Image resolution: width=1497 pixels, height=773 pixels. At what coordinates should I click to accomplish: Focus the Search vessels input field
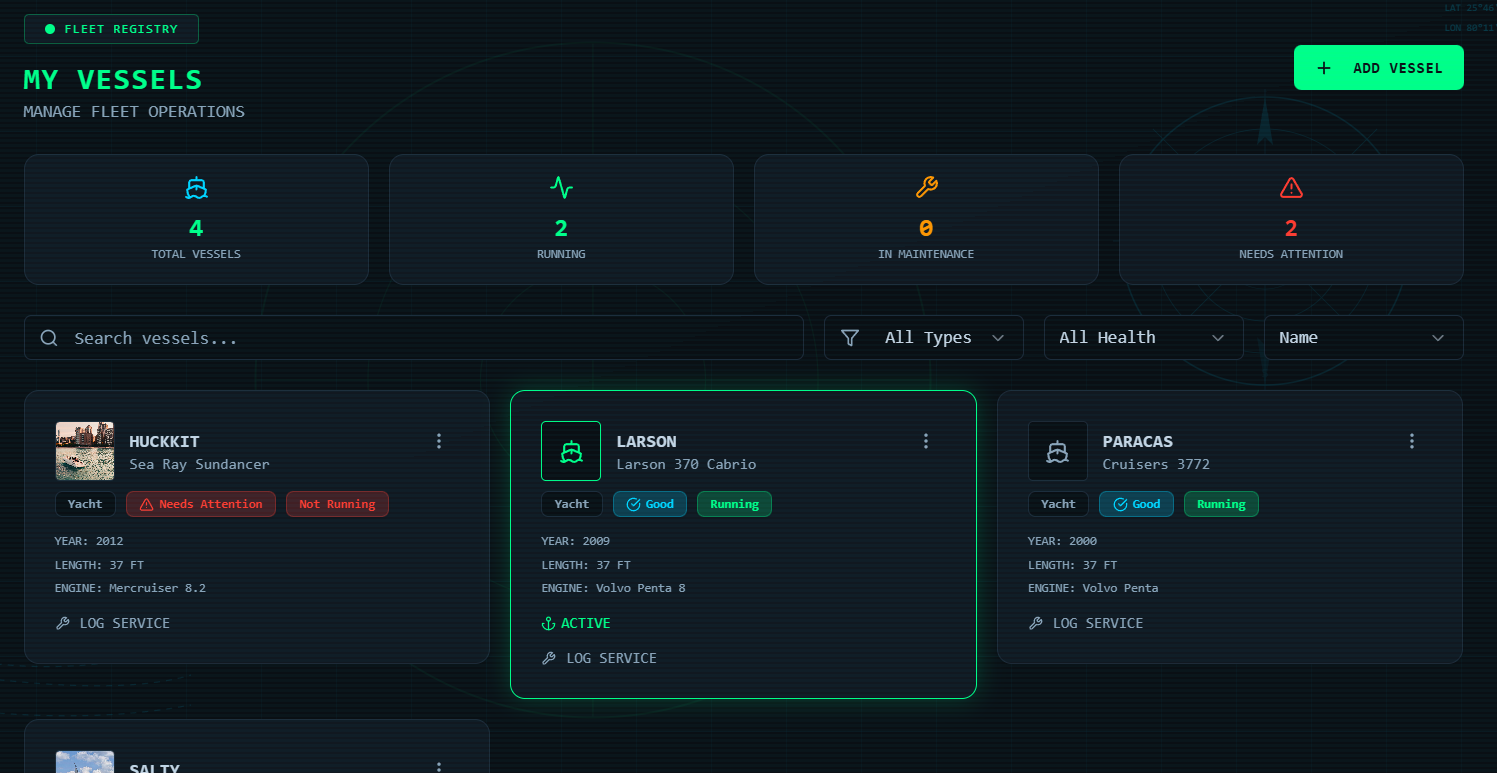[414, 338]
